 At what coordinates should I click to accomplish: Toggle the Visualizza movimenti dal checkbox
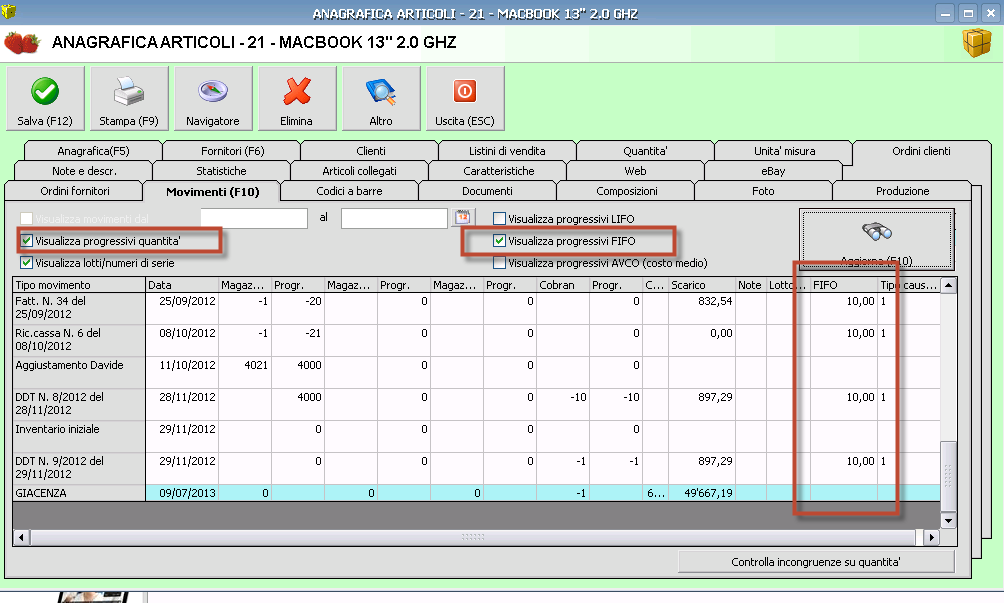point(27,219)
